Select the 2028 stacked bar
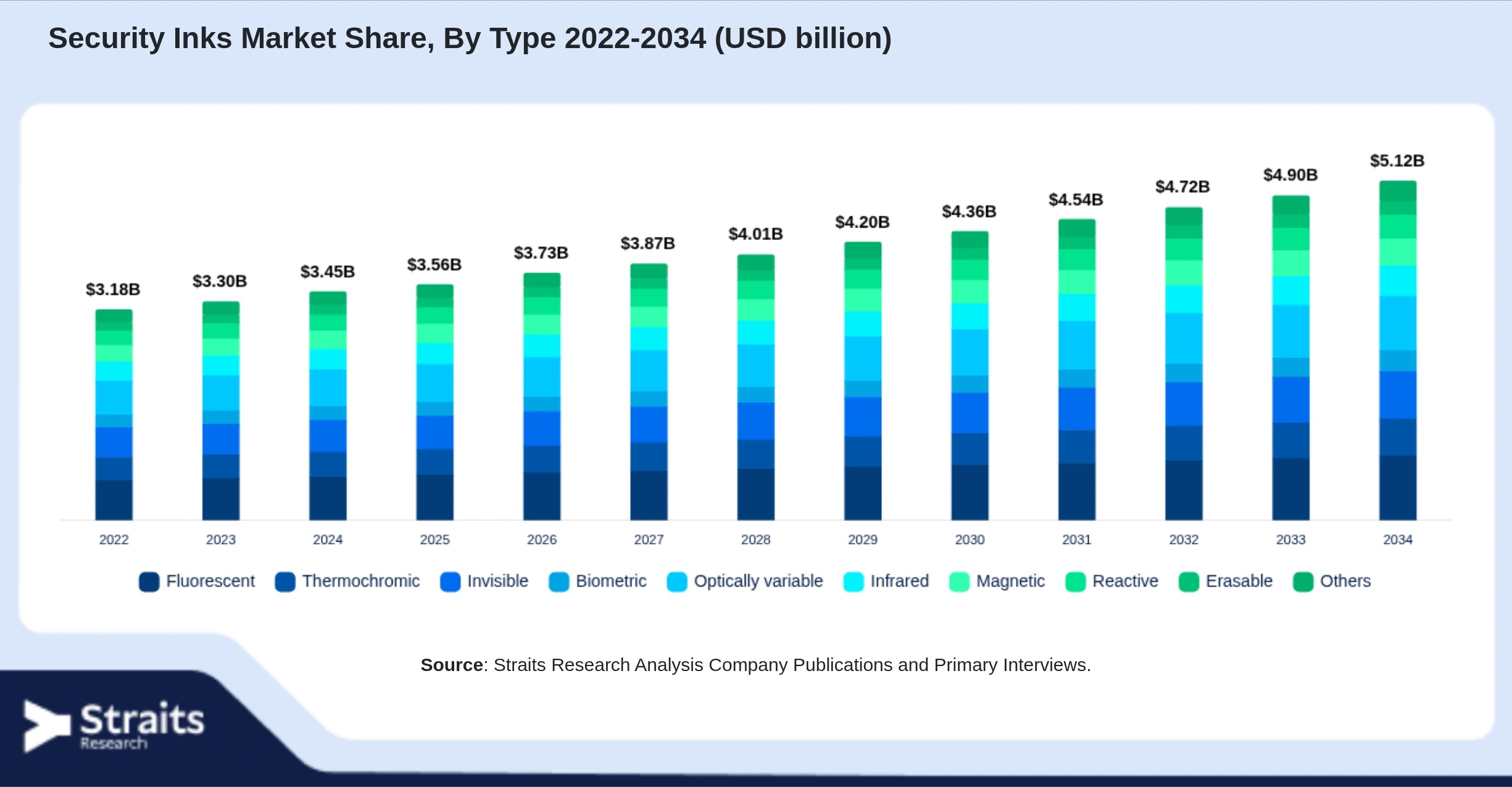Viewport: 1512px width, 787px height. tap(756, 387)
